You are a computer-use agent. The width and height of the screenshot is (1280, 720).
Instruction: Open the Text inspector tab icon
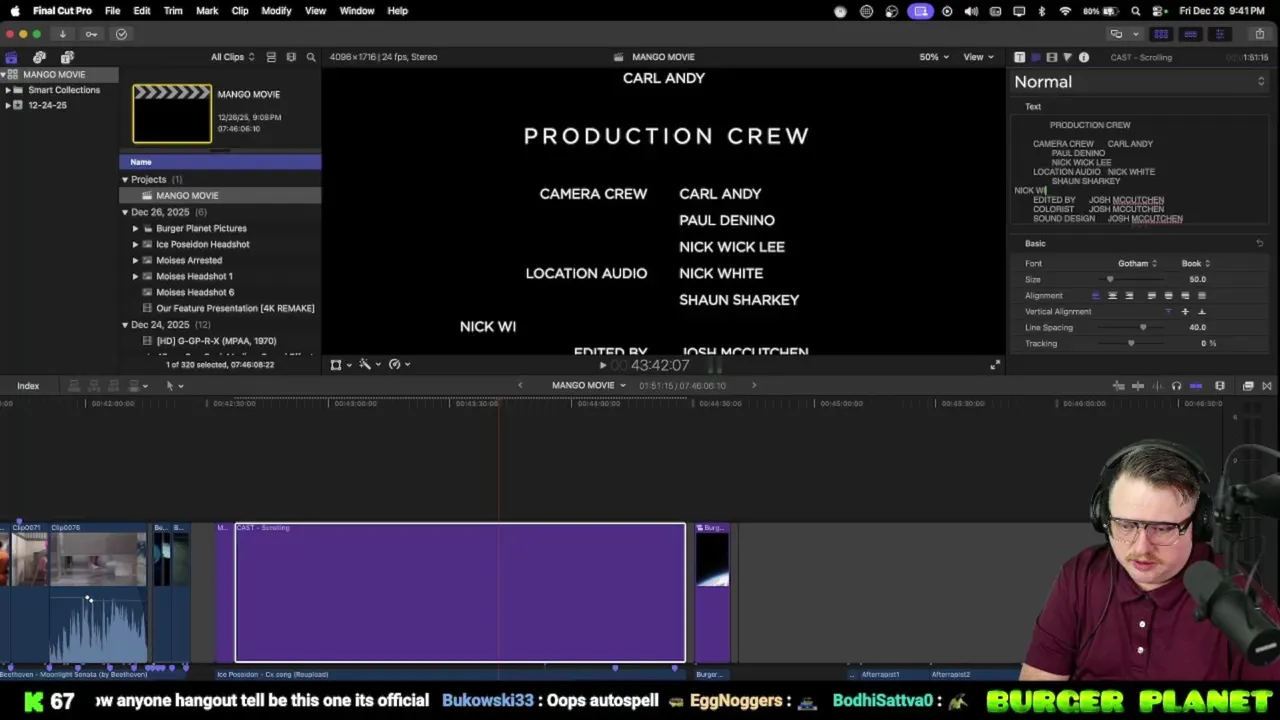(1019, 57)
